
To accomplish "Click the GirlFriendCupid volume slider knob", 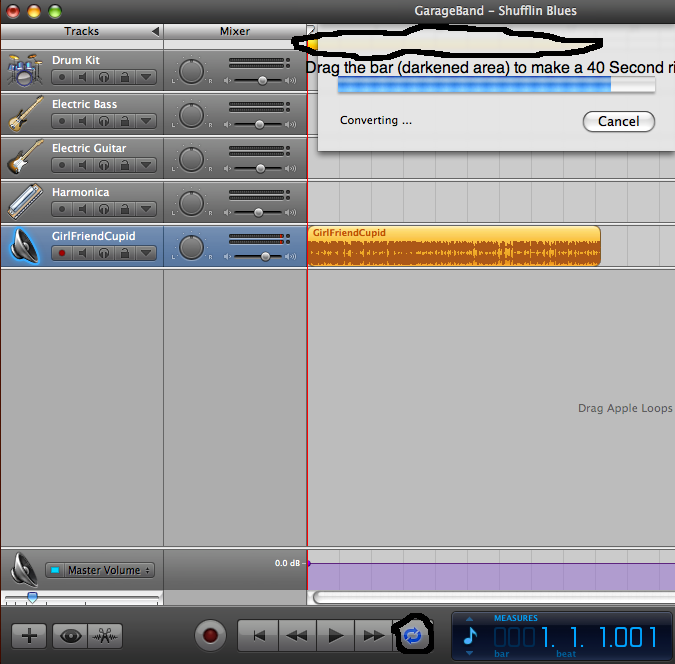I will [266, 256].
